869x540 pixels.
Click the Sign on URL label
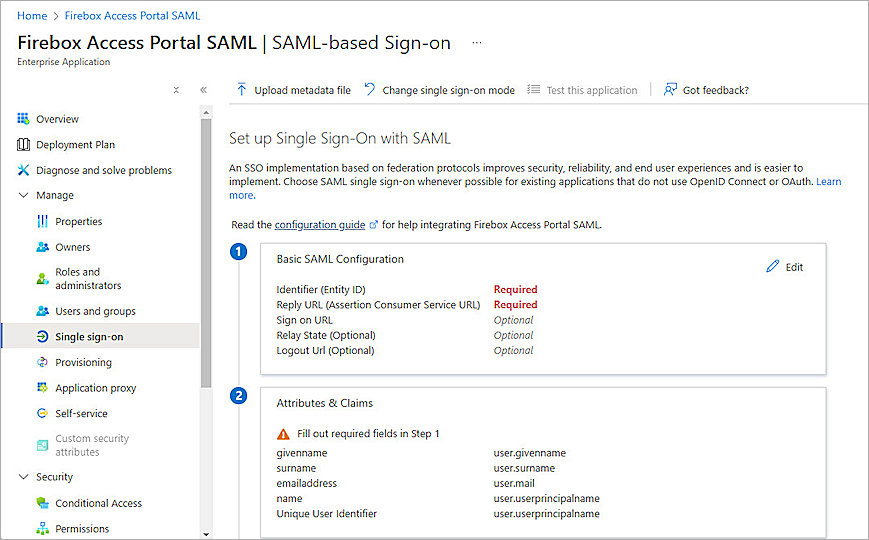click(304, 320)
